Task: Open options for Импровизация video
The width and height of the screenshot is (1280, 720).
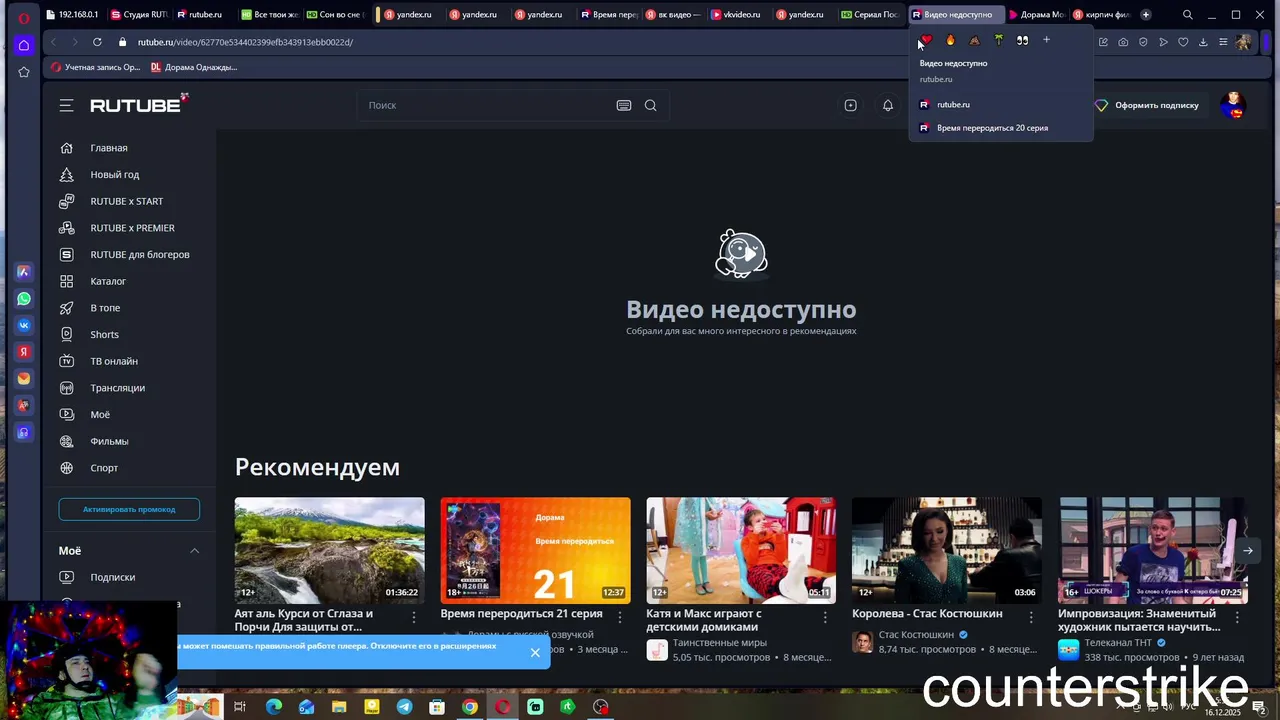Action: point(1237,617)
